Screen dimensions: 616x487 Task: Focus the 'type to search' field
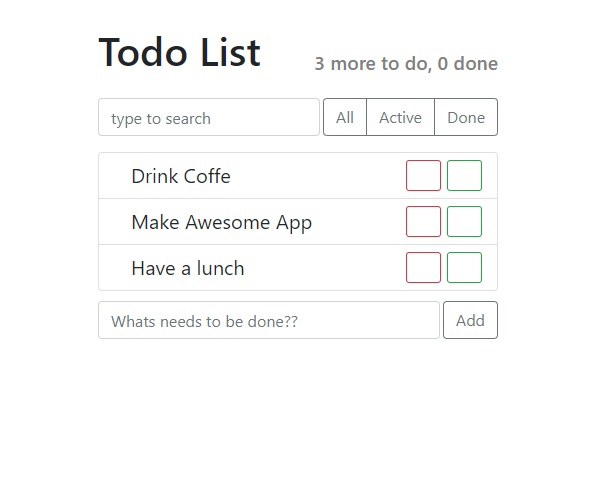(209, 117)
